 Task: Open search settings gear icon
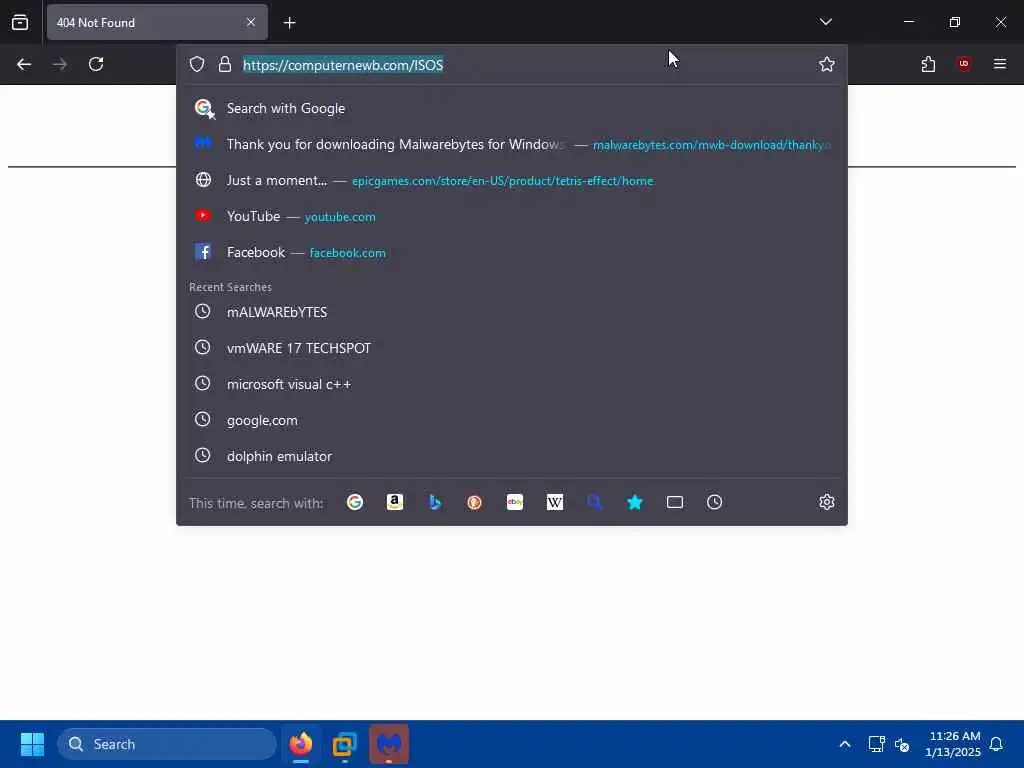click(x=827, y=502)
